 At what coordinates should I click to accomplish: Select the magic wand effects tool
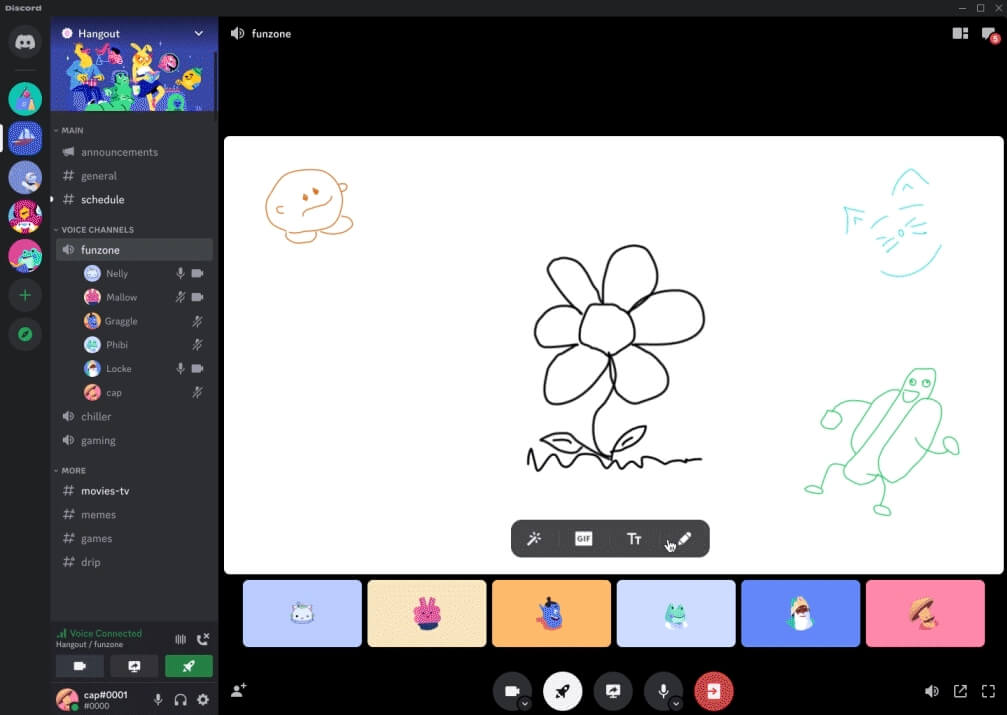(535, 538)
